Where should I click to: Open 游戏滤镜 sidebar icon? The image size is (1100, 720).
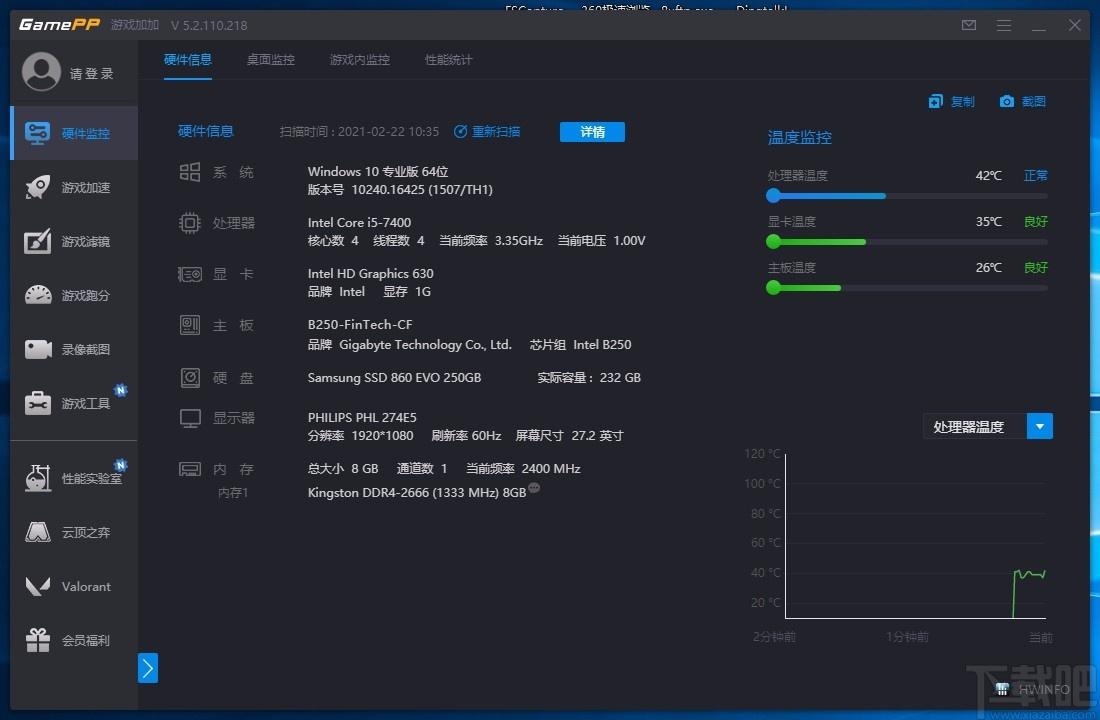point(38,241)
